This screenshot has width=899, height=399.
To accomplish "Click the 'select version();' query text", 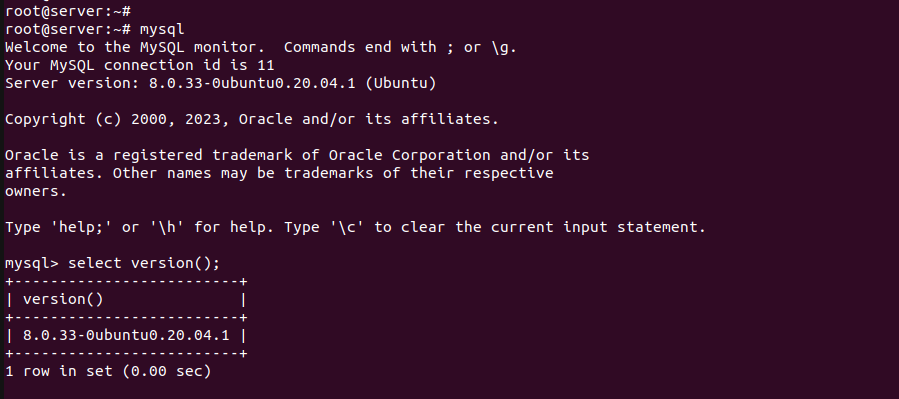I will click(144, 263).
